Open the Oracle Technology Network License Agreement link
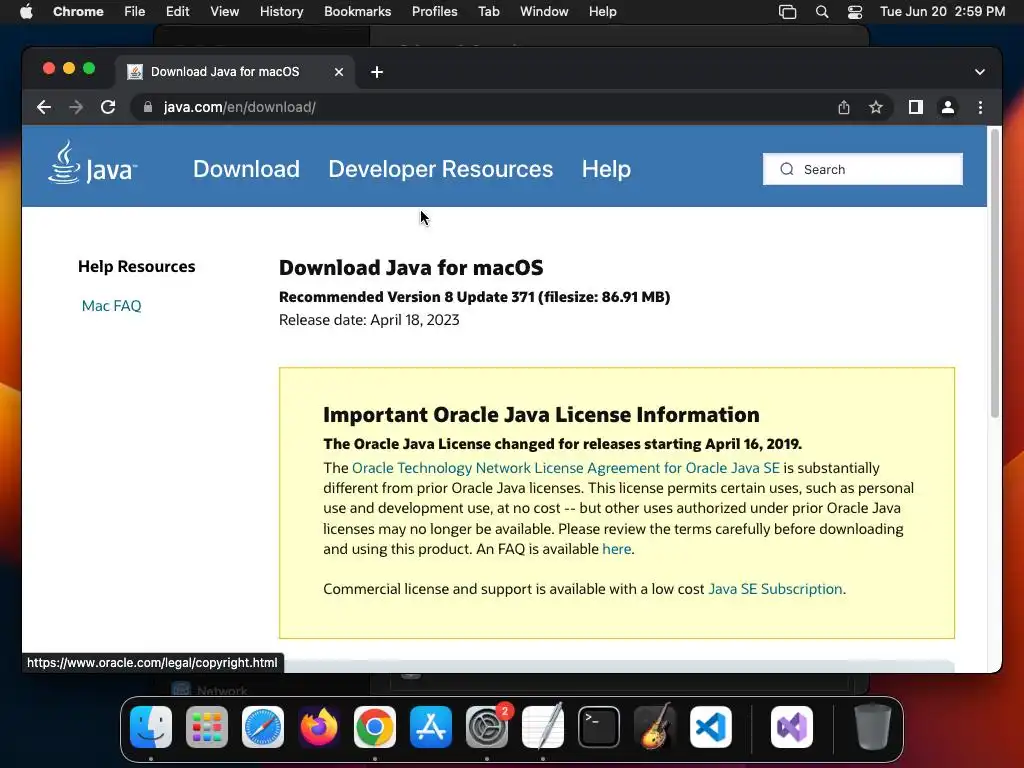Viewport: 1024px width, 768px height. coord(566,468)
